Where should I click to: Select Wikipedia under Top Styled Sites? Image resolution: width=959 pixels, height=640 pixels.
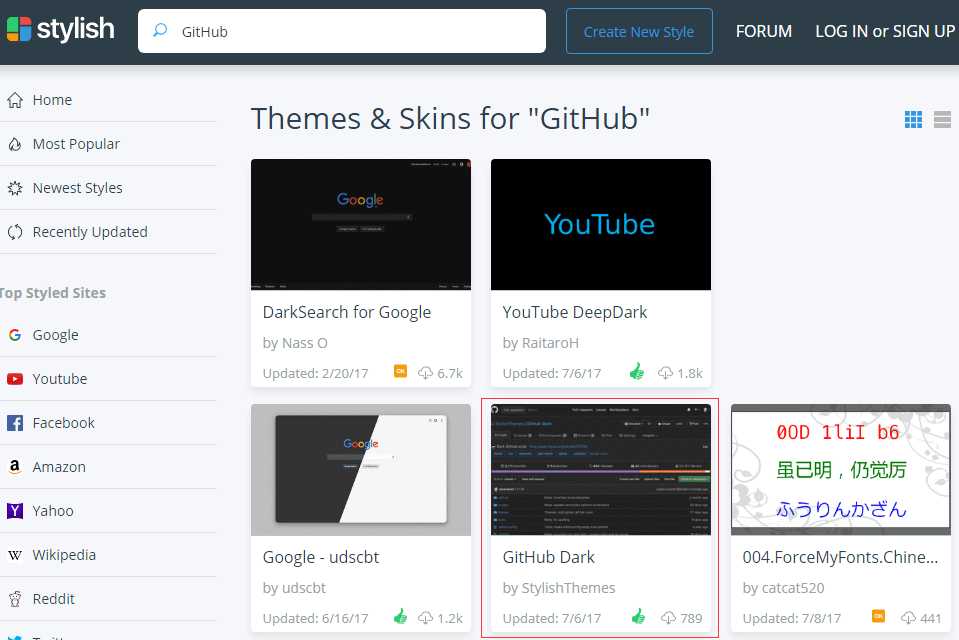click(64, 555)
